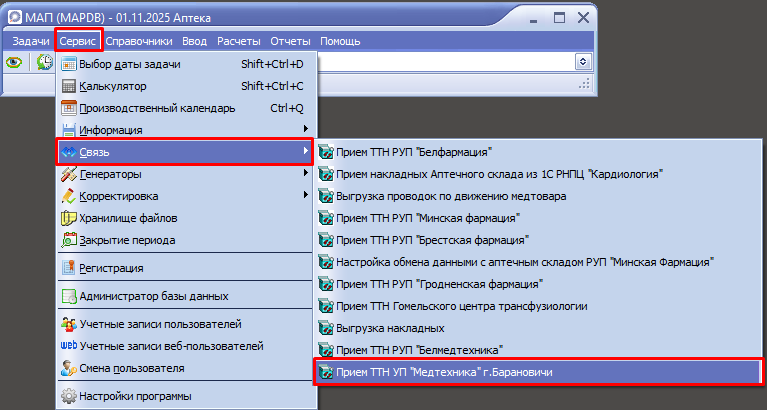Click the Производственный календарь icon

69,108
